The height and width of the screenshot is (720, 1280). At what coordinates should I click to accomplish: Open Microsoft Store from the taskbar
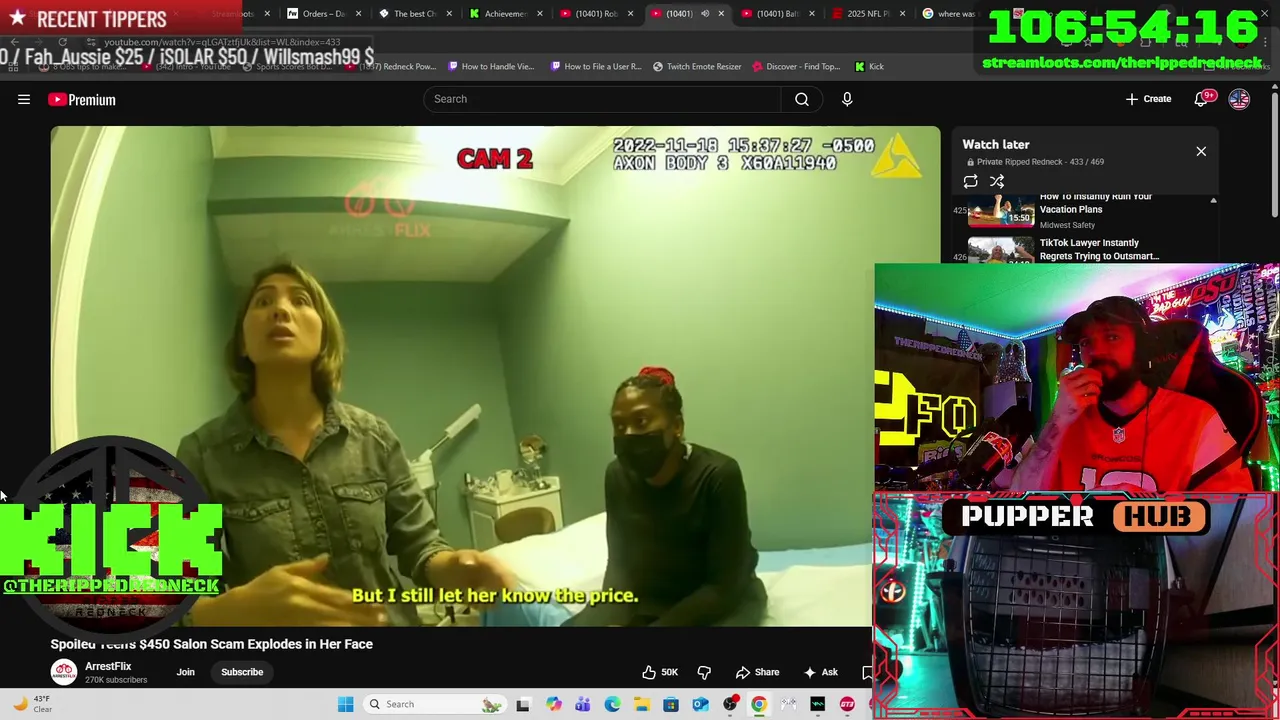click(x=671, y=704)
